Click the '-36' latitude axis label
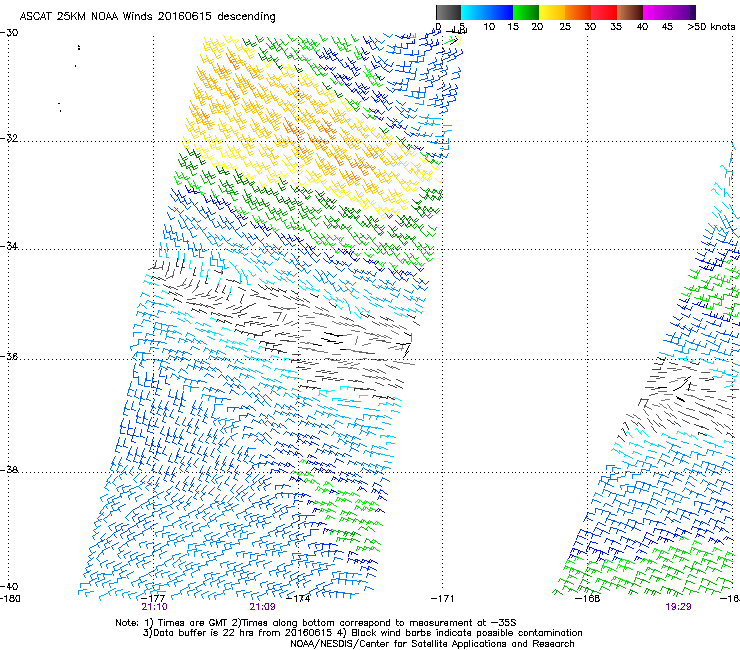The image size is (740, 650). 9,356
